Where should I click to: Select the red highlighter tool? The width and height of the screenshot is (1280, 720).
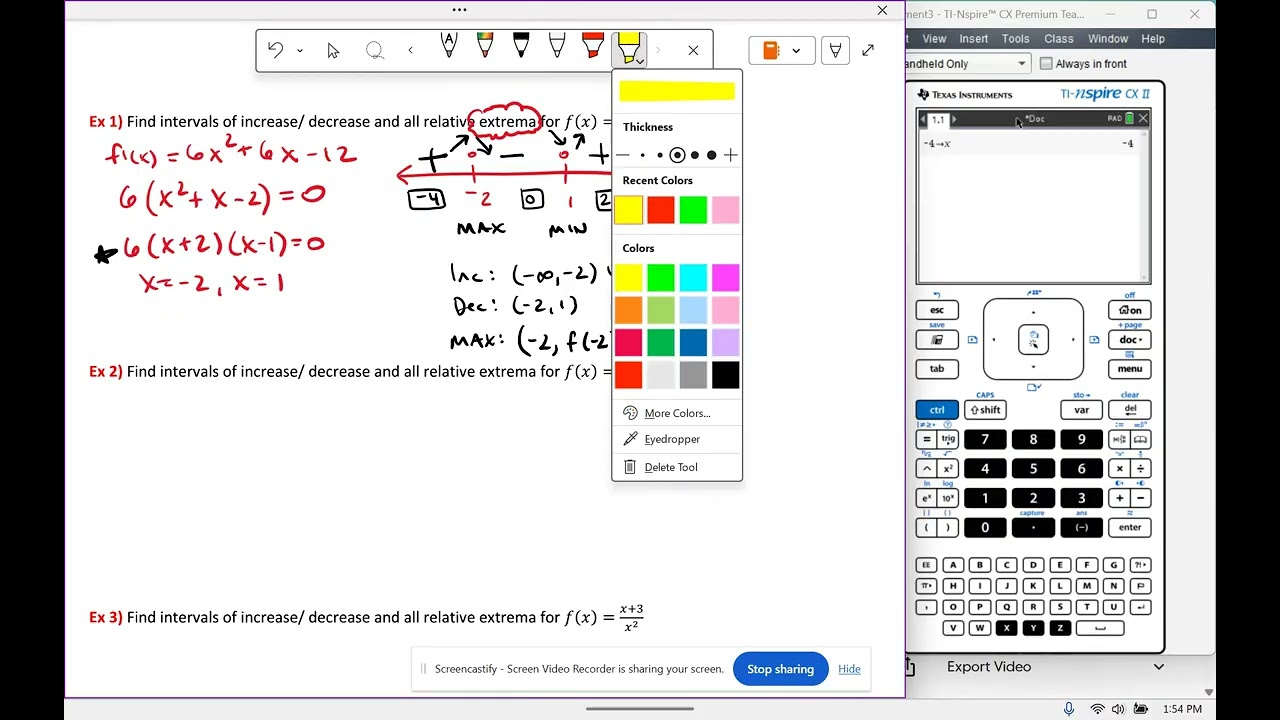pos(592,45)
